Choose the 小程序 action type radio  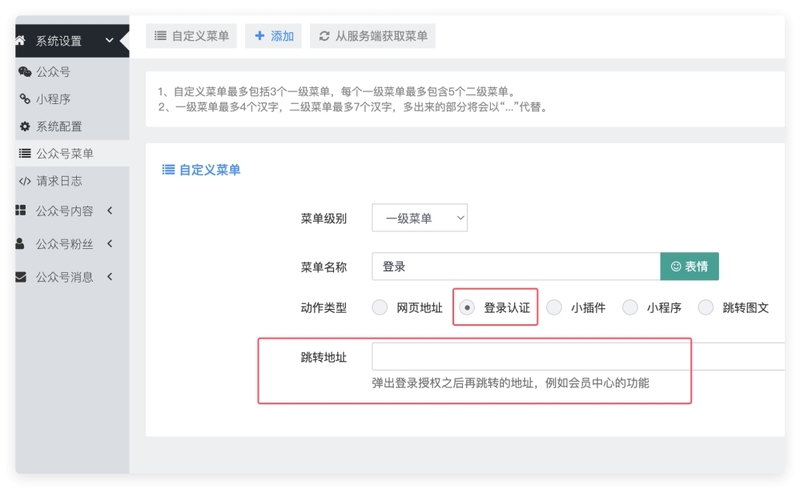click(630, 308)
